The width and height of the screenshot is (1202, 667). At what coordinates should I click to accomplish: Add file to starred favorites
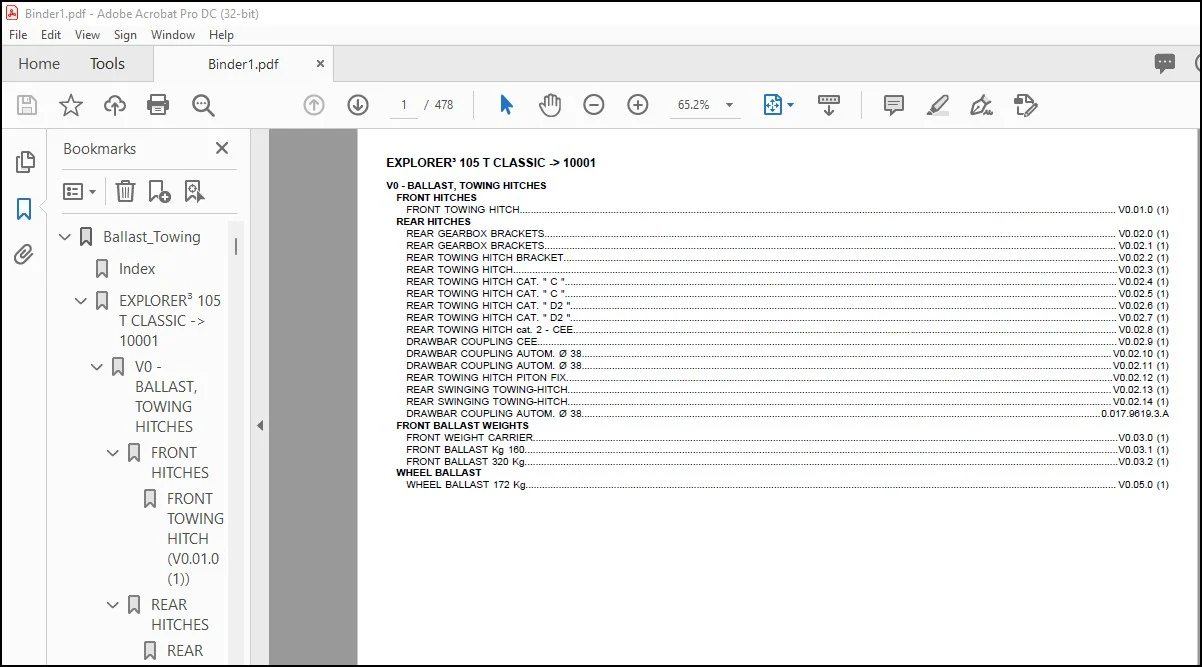(71, 105)
